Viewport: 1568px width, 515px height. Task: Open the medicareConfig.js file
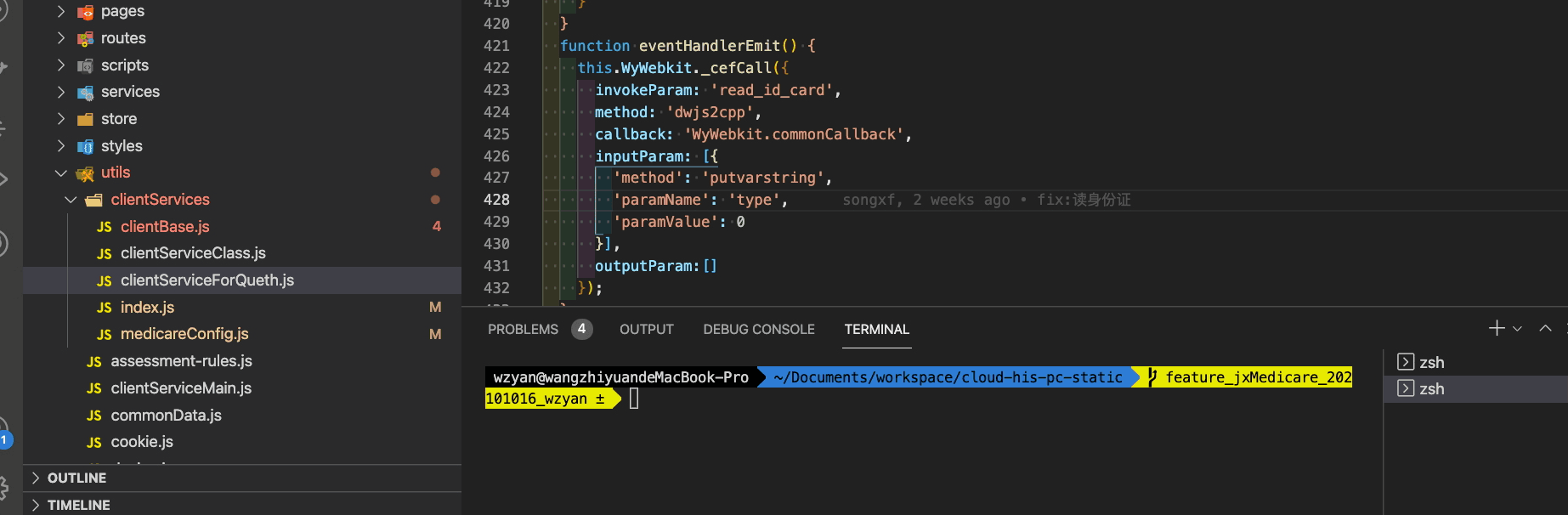[184, 334]
